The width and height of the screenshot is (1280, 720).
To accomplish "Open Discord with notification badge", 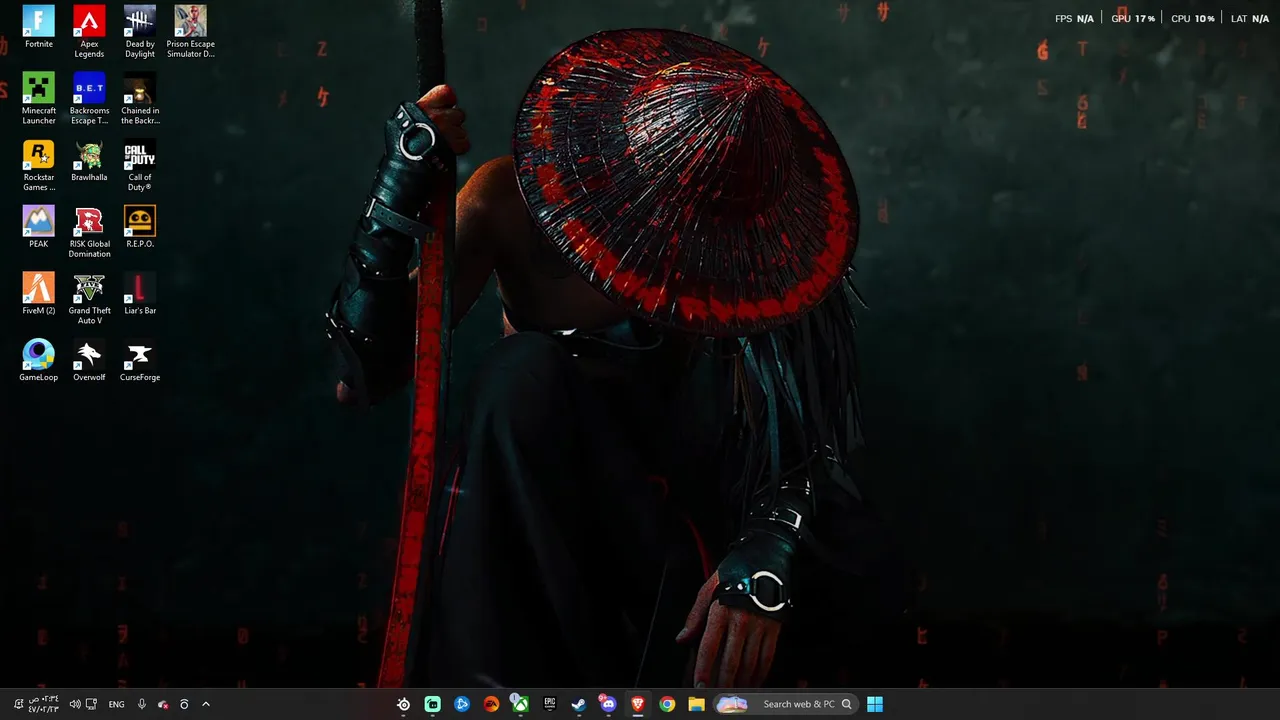I will (608, 704).
